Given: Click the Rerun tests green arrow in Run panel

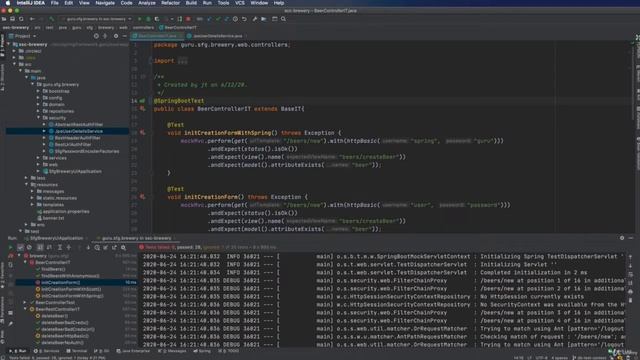Looking at the screenshot, I should pyautogui.click(x=11, y=247).
